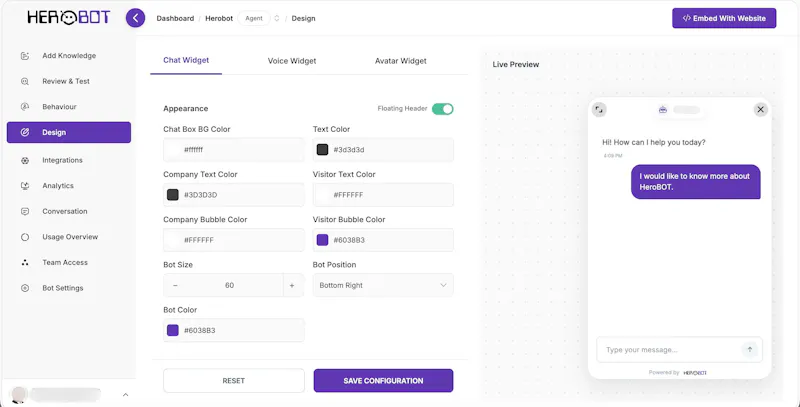Click the Review & Test sidebar icon
This screenshot has width=800, height=407.
pyautogui.click(x=24, y=81)
